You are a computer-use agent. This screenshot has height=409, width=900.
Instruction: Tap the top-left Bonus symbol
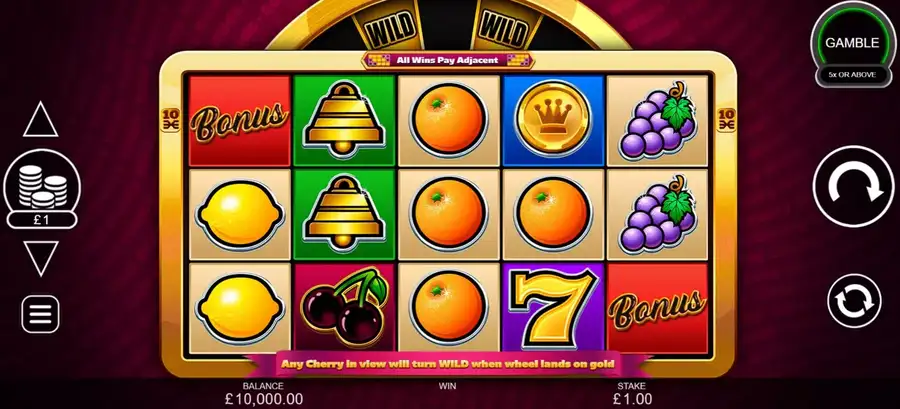[239, 120]
